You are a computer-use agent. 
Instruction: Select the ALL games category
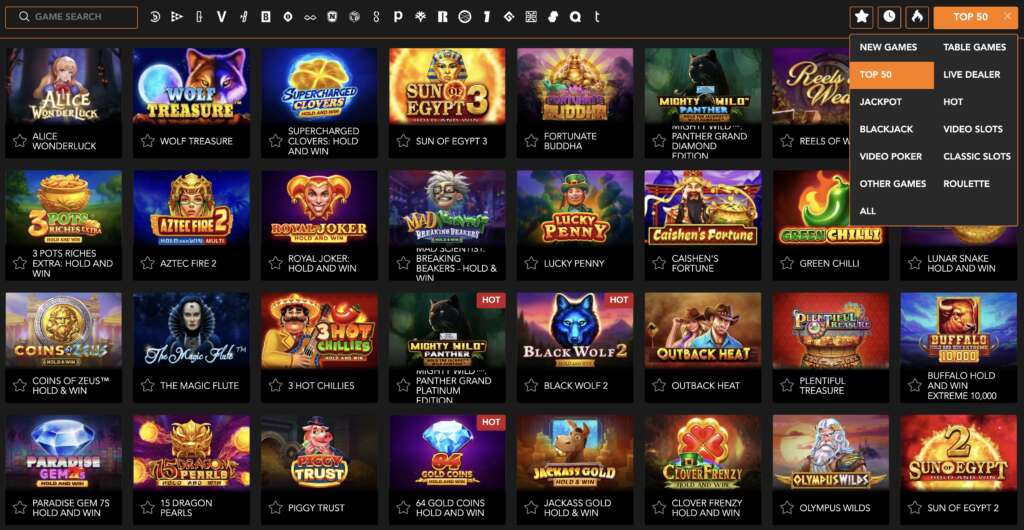pos(867,211)
